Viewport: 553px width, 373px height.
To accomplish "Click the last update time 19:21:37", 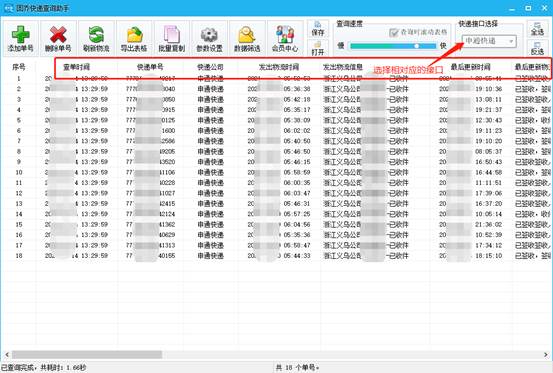I will 488,110.
